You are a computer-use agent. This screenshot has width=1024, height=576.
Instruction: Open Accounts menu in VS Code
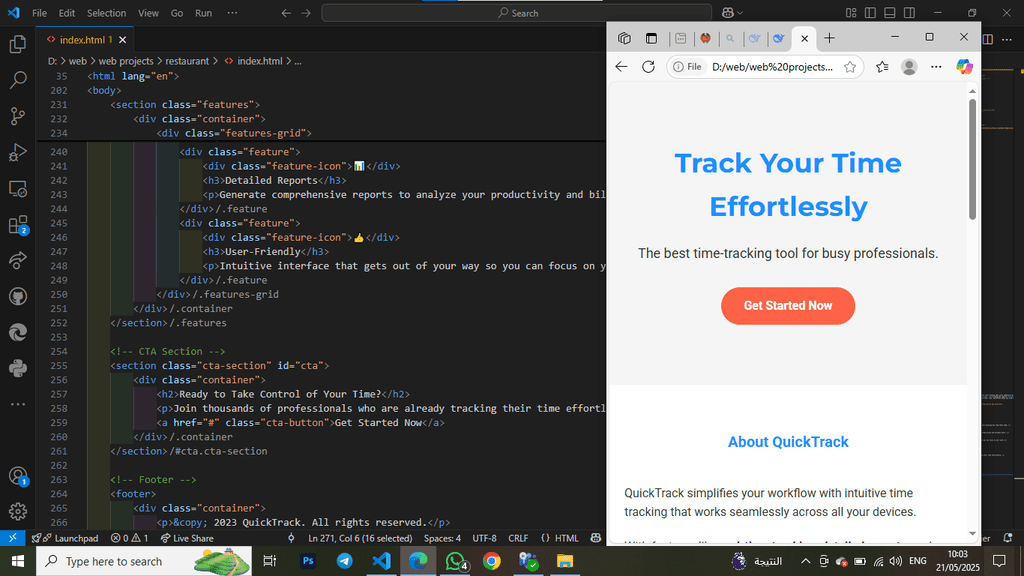coord(18,476)
